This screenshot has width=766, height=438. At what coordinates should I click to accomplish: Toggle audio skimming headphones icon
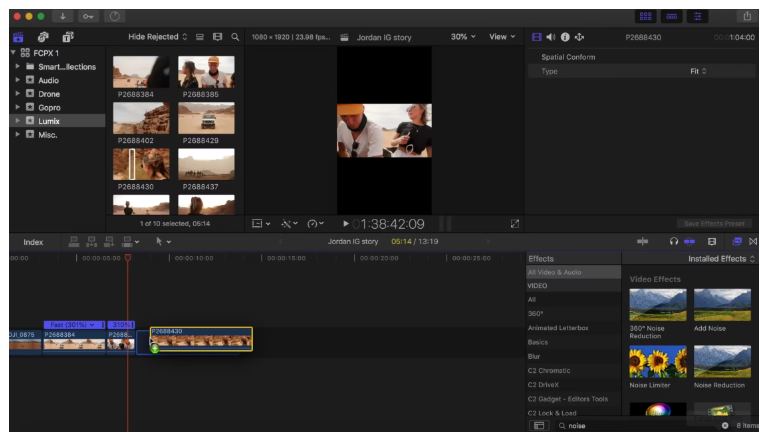[674, 241]
